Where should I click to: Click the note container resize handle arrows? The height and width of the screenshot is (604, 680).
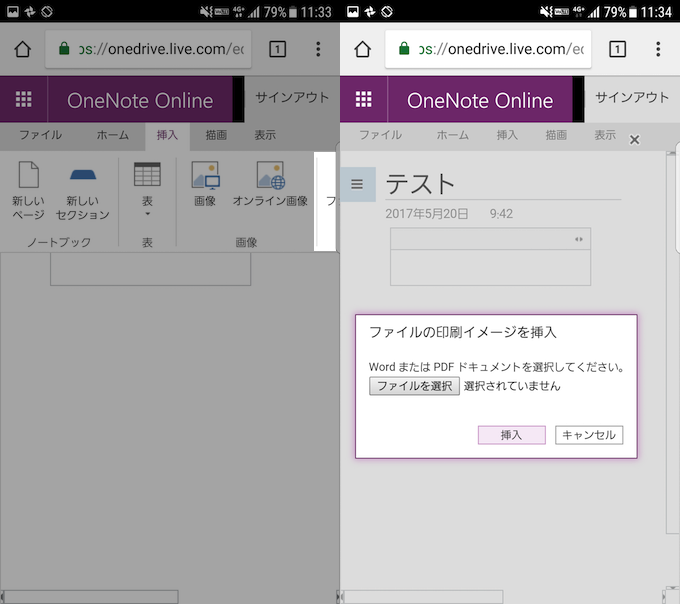[x=579, y=239]
